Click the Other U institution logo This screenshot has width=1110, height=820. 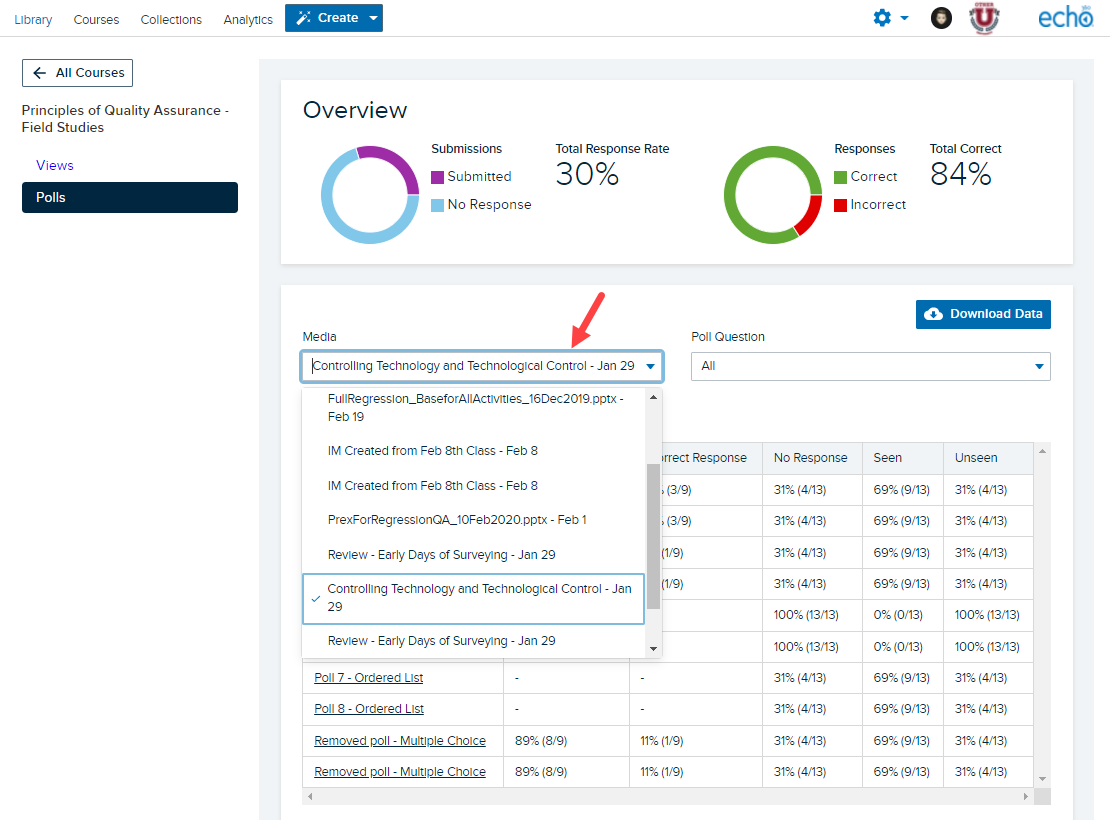coord(984,18)
